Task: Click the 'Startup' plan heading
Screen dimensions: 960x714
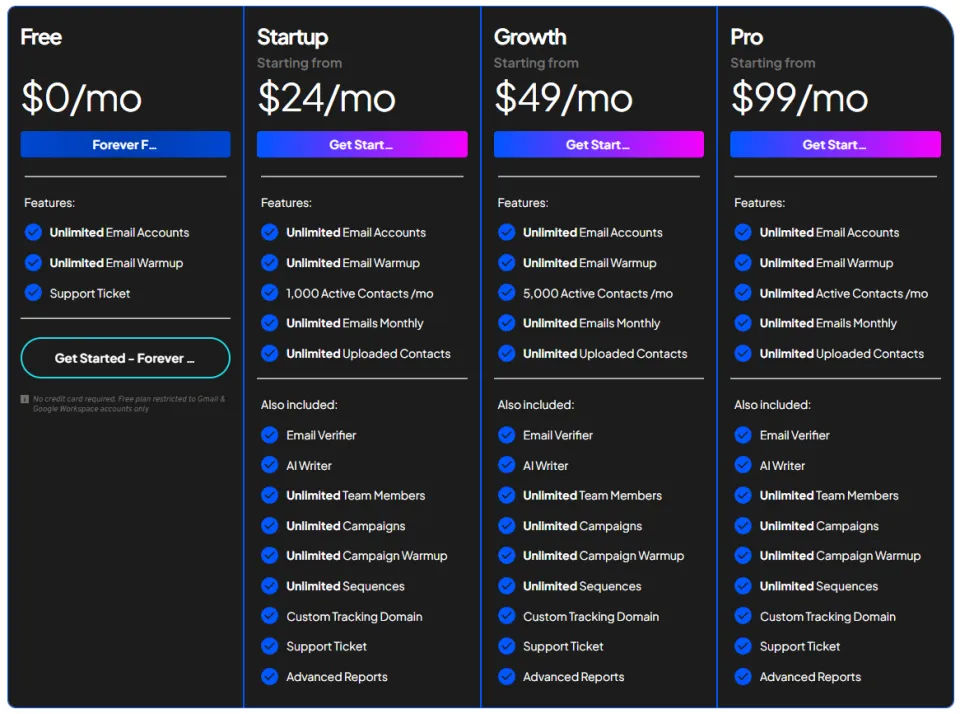Action: [293, 37]
